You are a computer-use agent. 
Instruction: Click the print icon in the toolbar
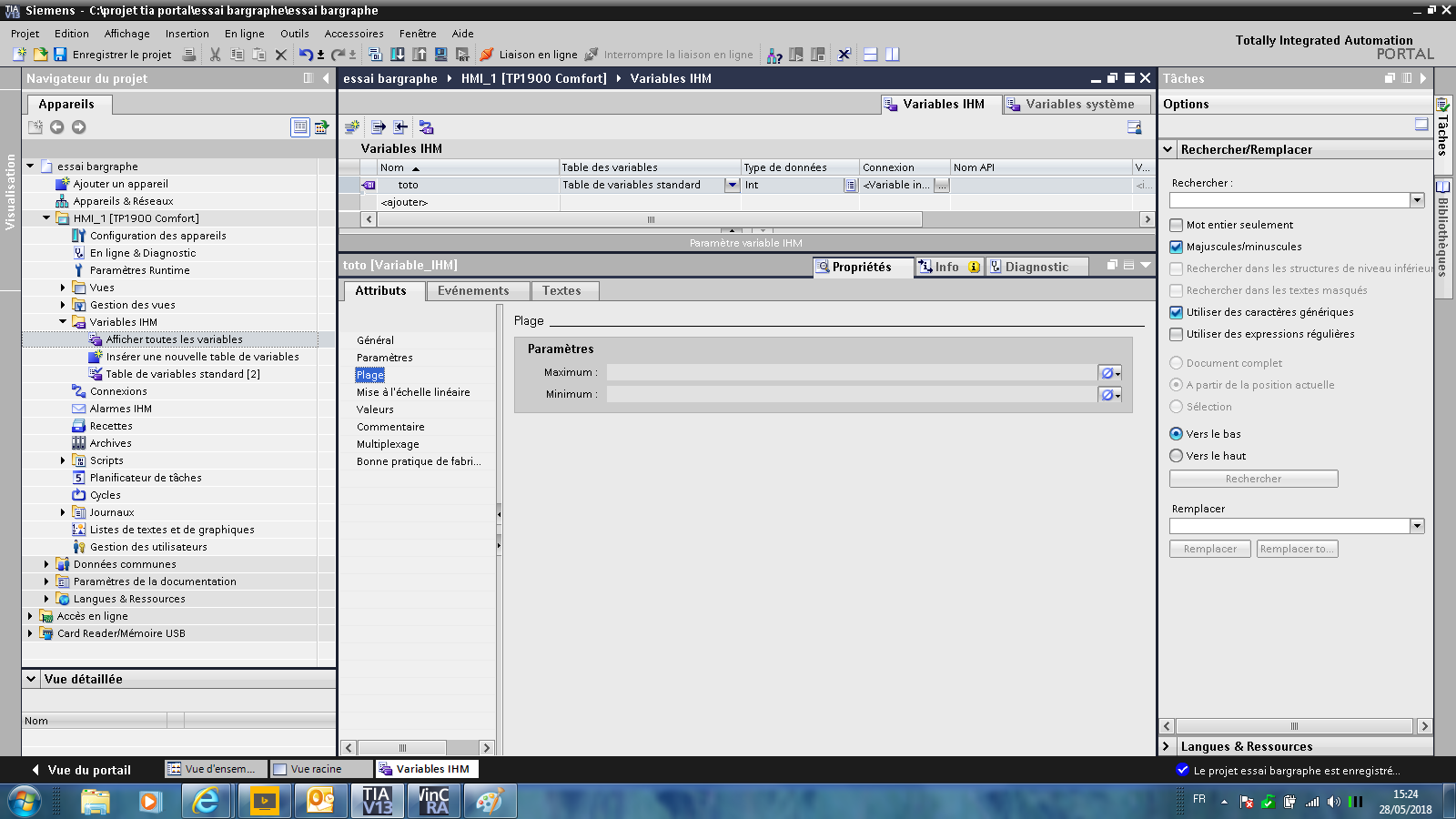coord(189,55)
